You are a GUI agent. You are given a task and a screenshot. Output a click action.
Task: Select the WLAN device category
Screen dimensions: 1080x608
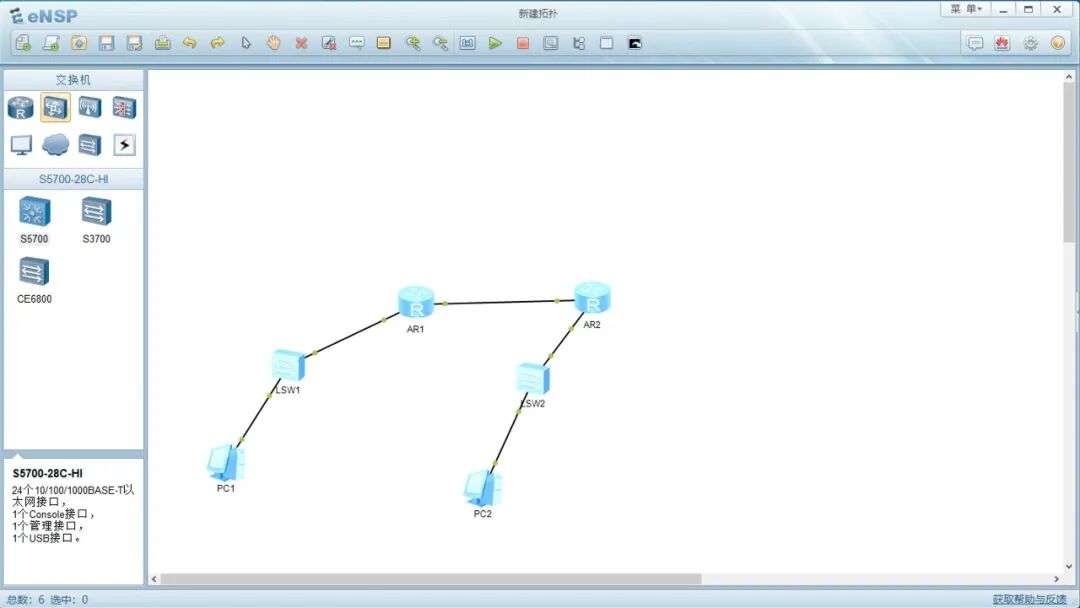click(90, 108)
